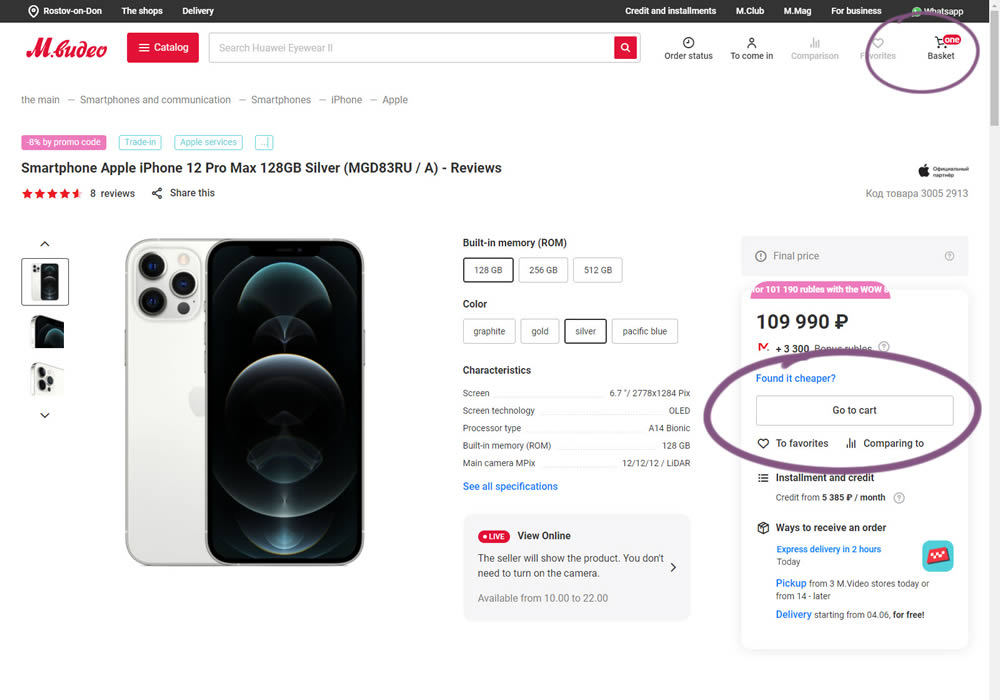Expand the View Online live panel arrow
The width and height of the screenshot is (1000, 700).
point(673,567)
